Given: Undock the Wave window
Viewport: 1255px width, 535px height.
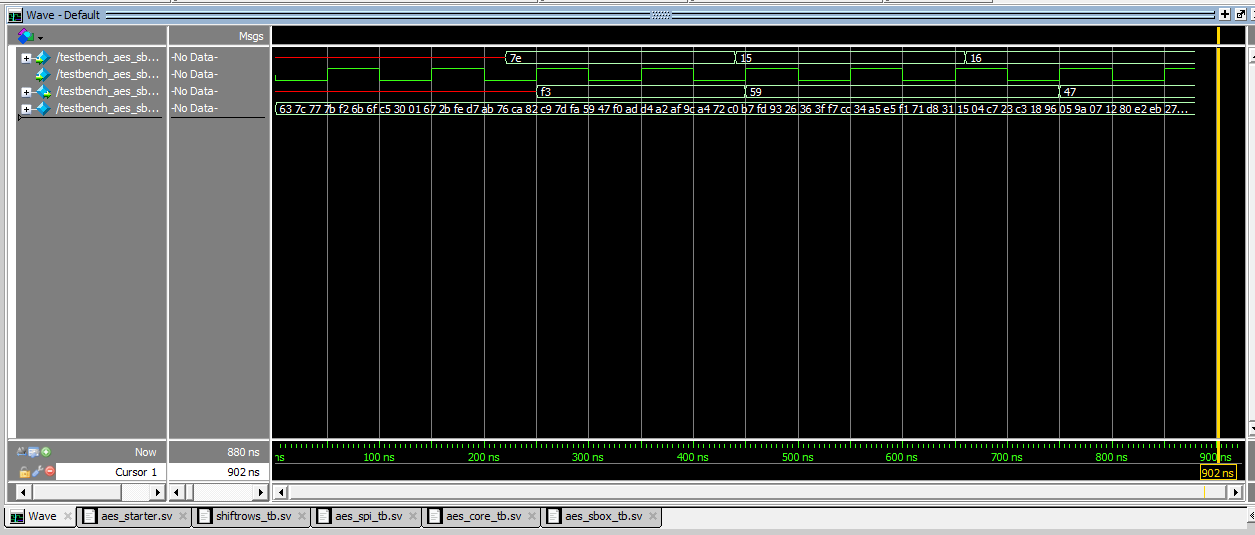Looking at the screenshot, I should point(1240,15).
